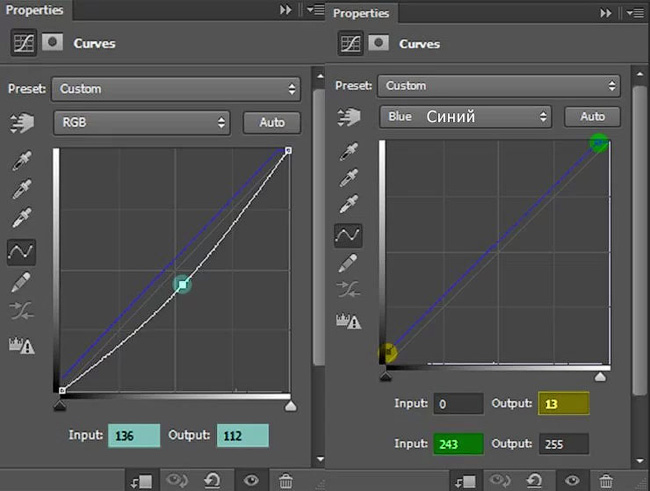
Task: Click Curves adjustment icon in left panel
Action: 24,42
